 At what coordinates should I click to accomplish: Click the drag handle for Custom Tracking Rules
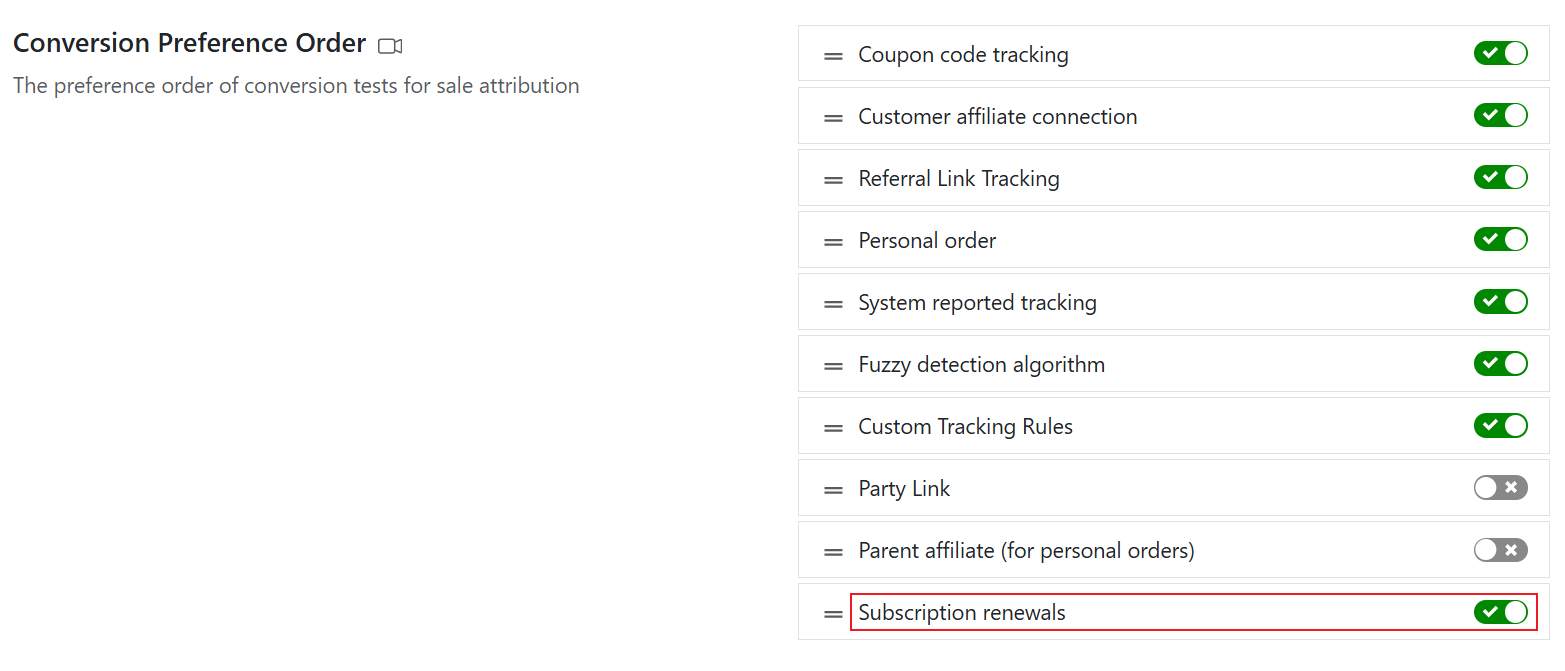[833, 428]
